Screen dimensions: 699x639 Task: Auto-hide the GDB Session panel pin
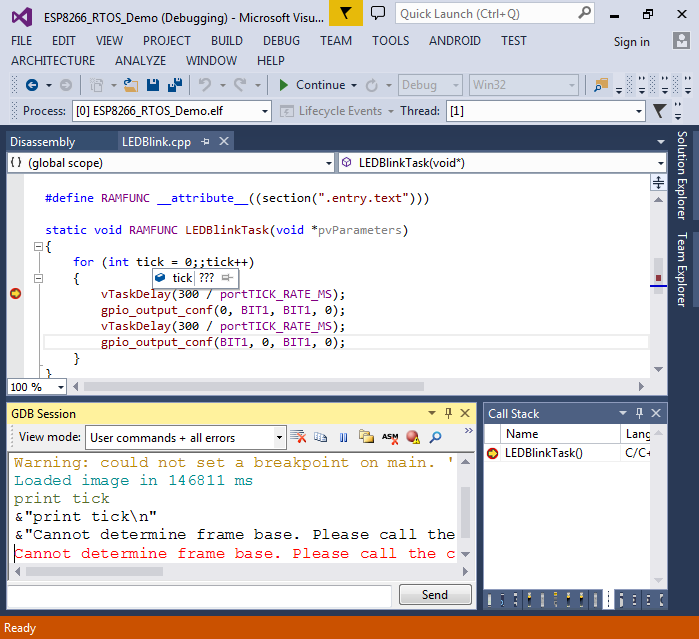[x=448, y=413]
